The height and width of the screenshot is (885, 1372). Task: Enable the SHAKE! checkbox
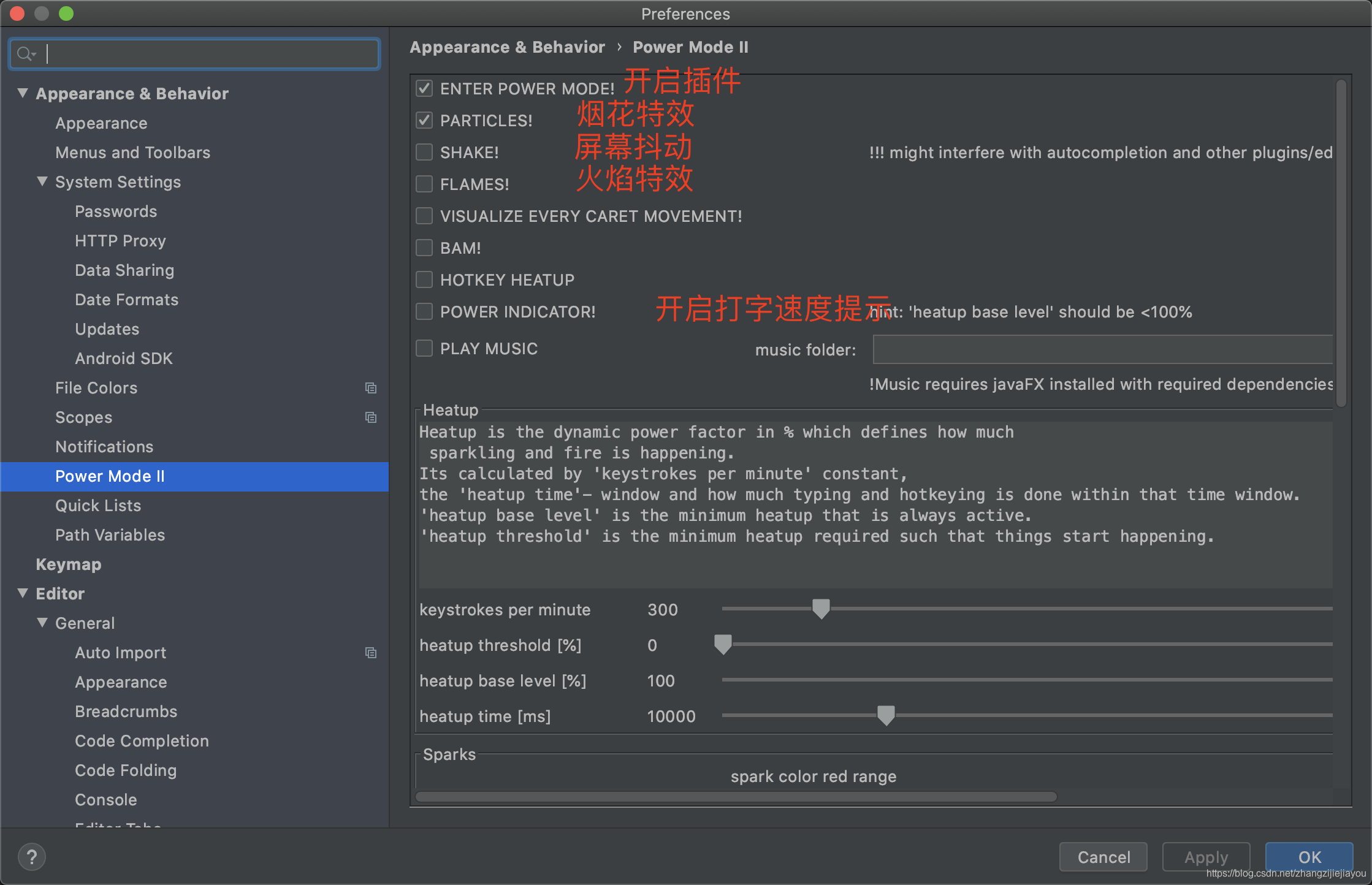(424, 152)
